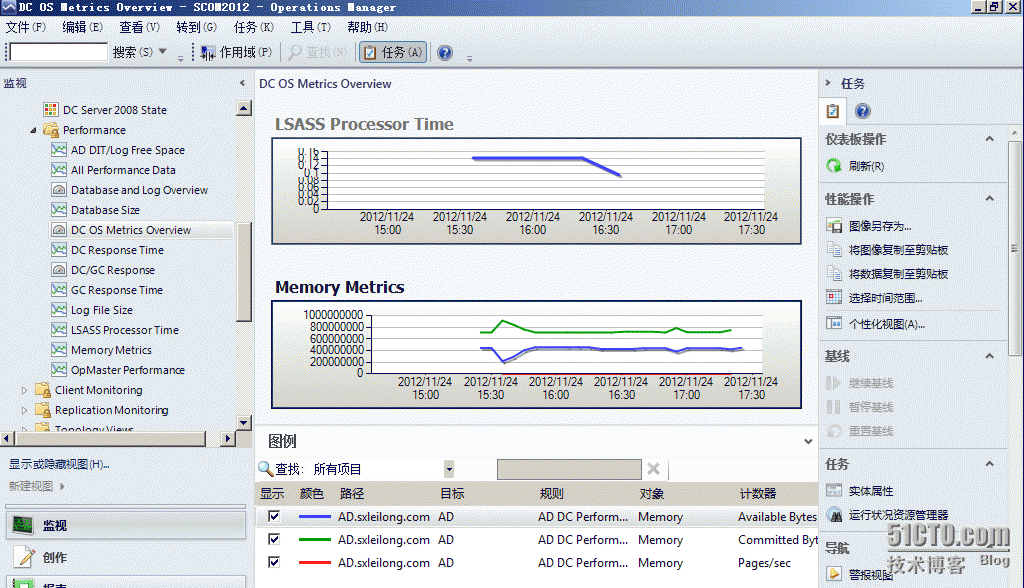Viewport: 1024px width, 588px height.
Task: Click the 作用域(P) scope toolbar button
Action: click(x=236, y=52)
